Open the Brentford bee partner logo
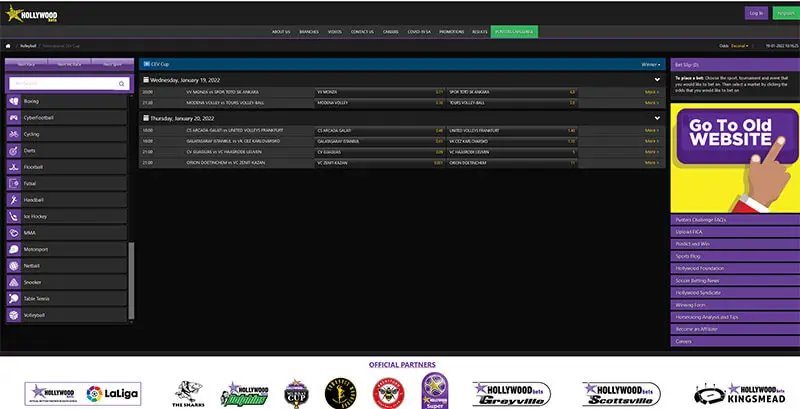 point(389,393)
